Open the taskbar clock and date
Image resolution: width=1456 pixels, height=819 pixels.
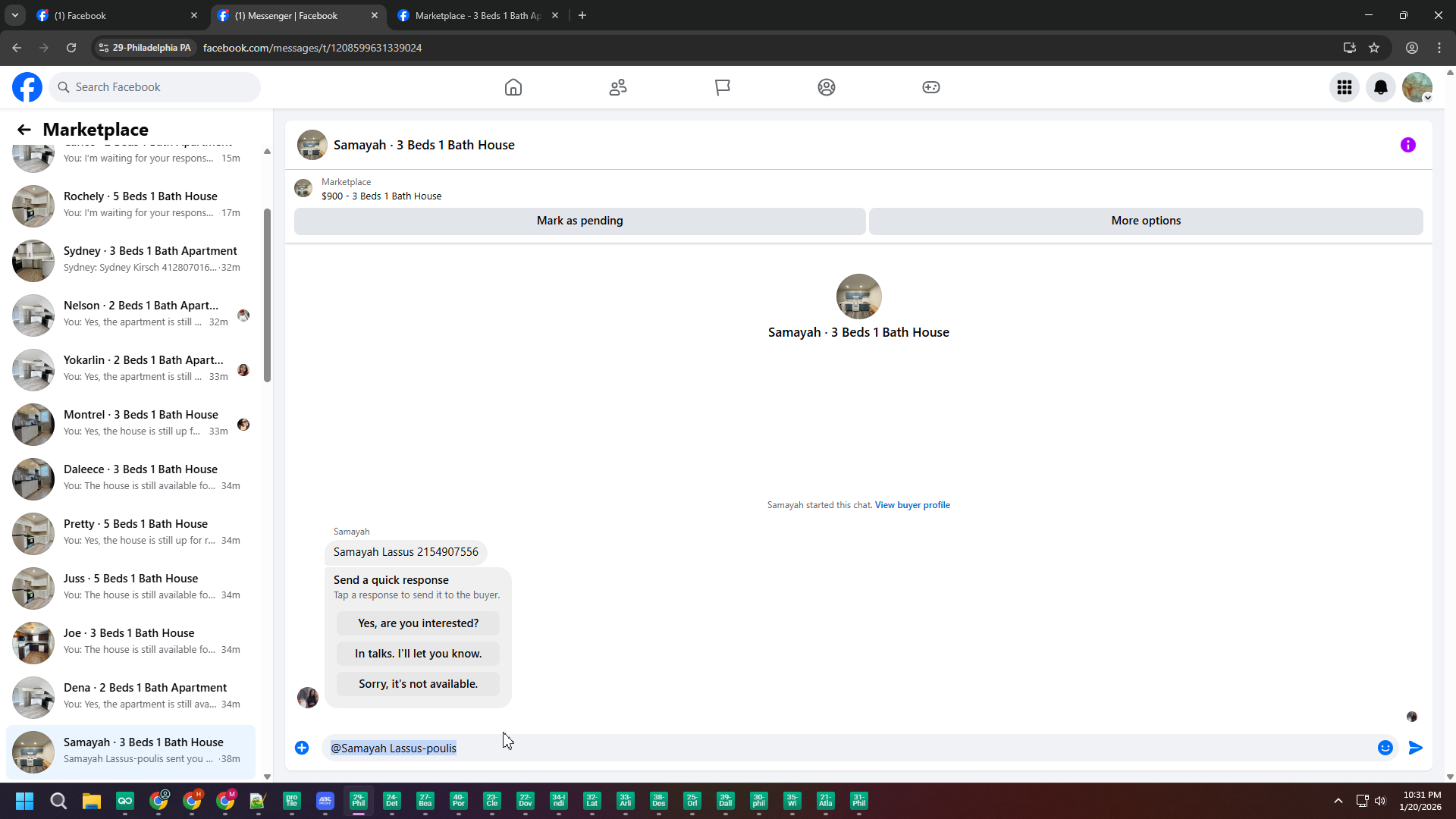(x=1422, y=801)
